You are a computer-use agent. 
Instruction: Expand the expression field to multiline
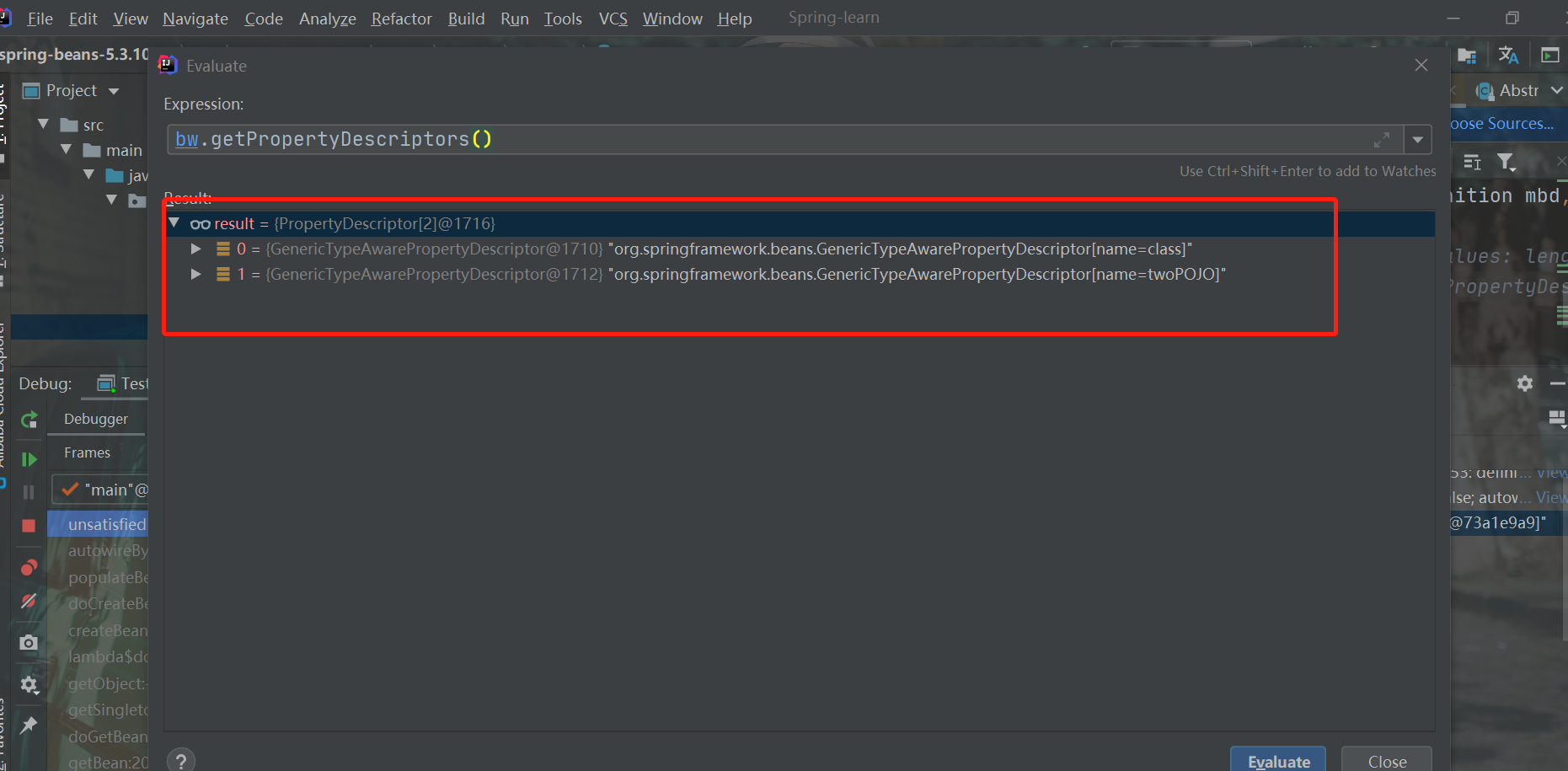pos(1382,140)
